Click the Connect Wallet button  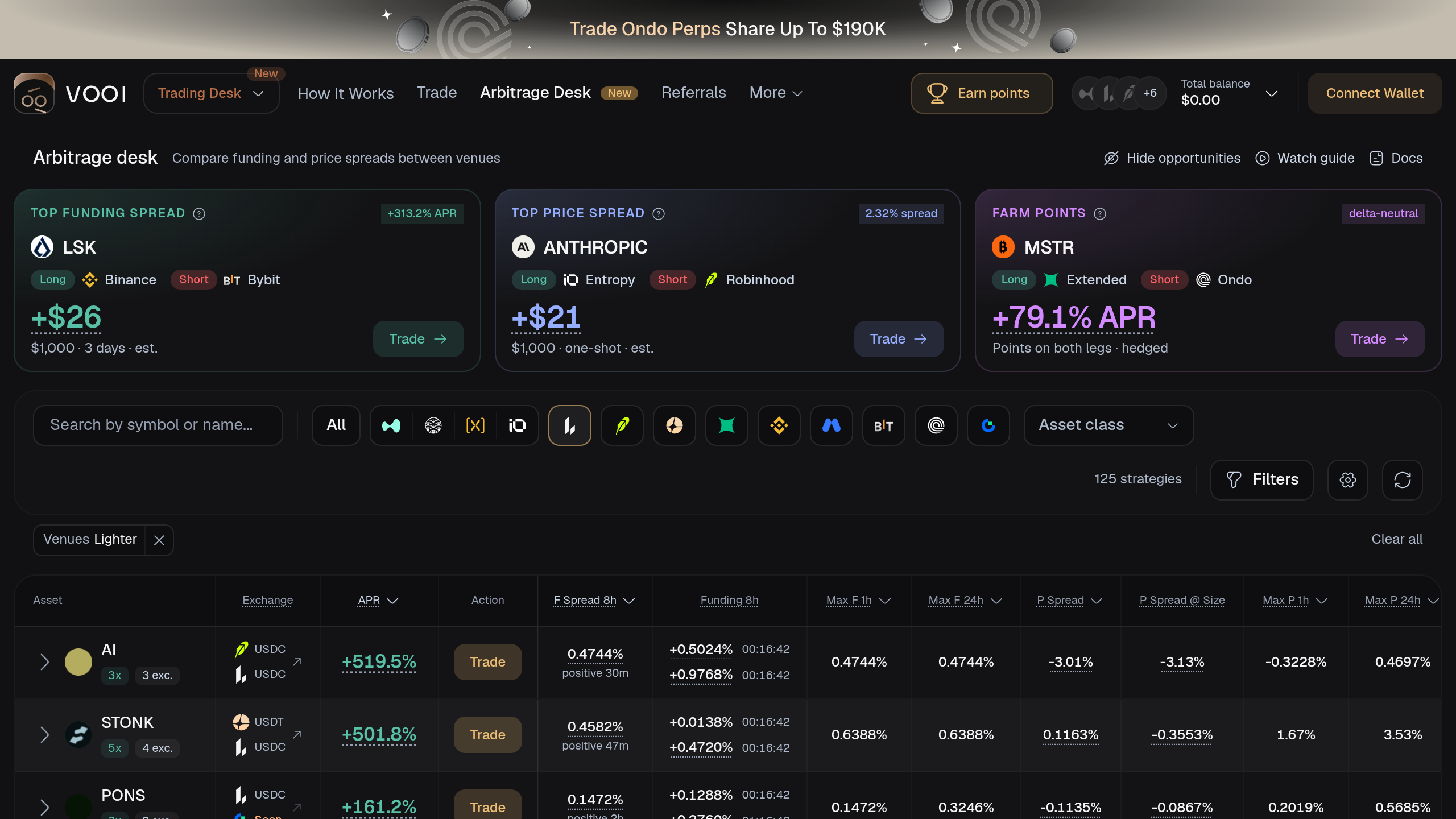[1375, 93]
